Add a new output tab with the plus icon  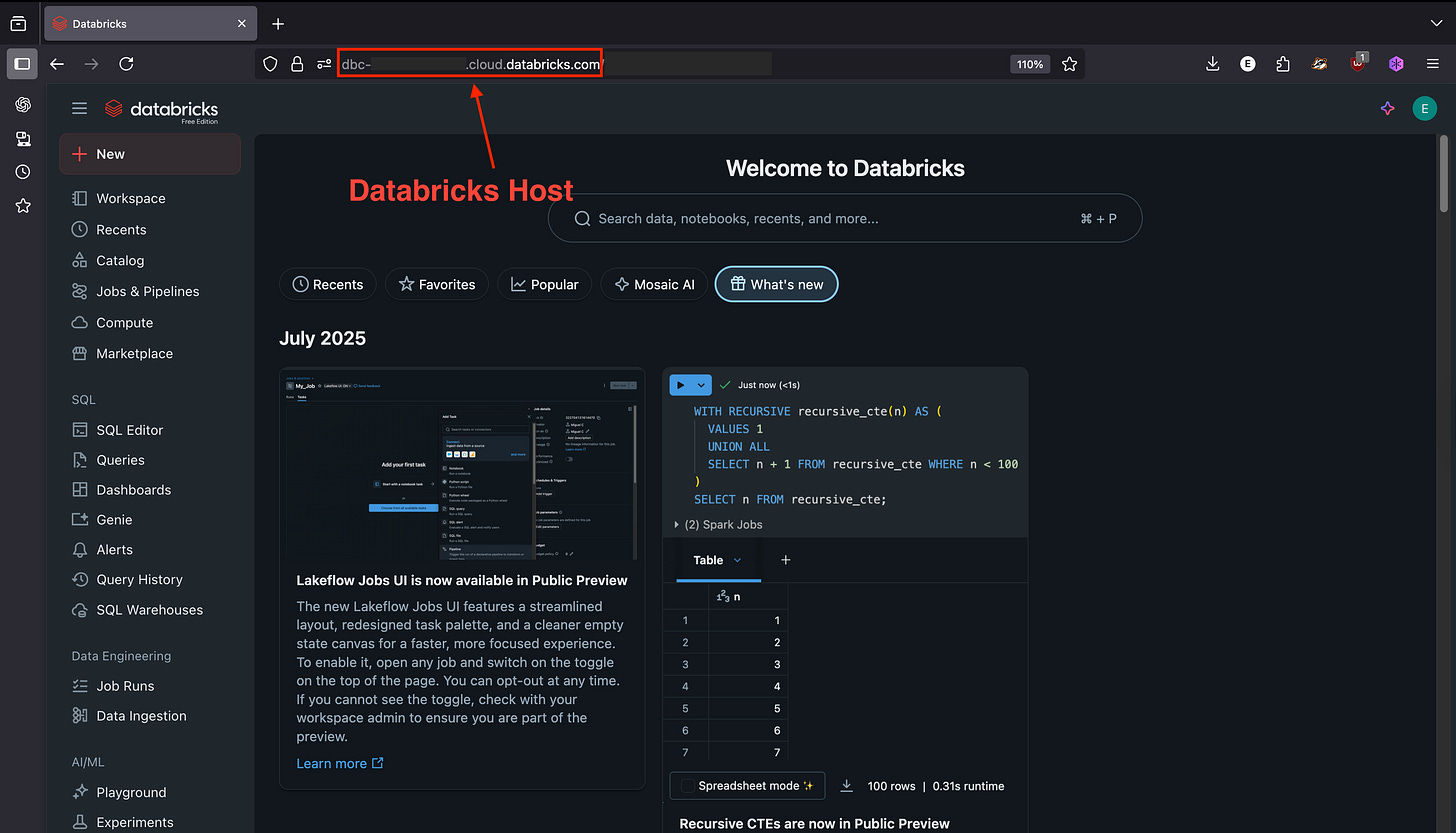click(785, 560)
